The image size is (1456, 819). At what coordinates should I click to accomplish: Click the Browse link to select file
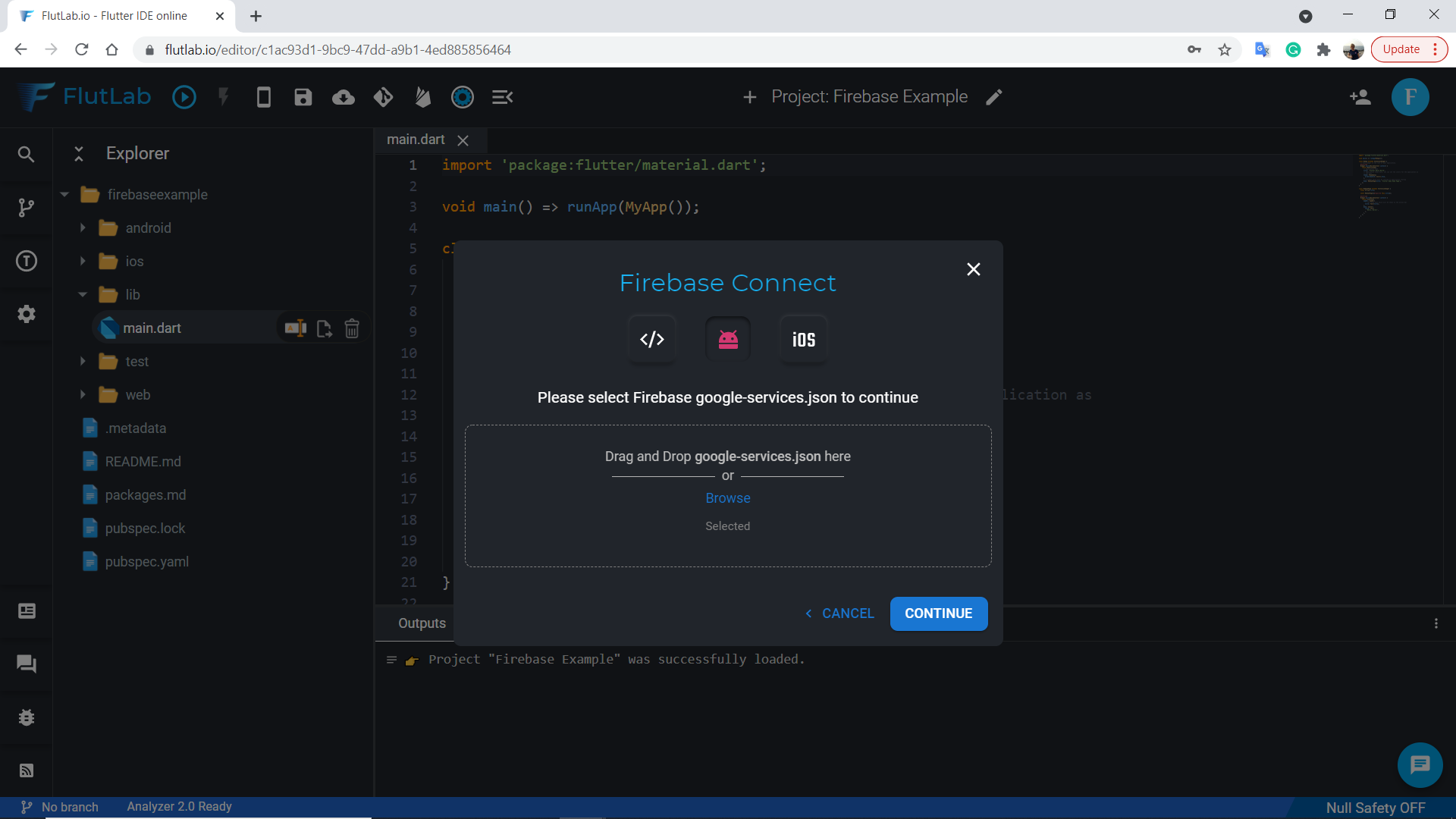click(727, 498)
